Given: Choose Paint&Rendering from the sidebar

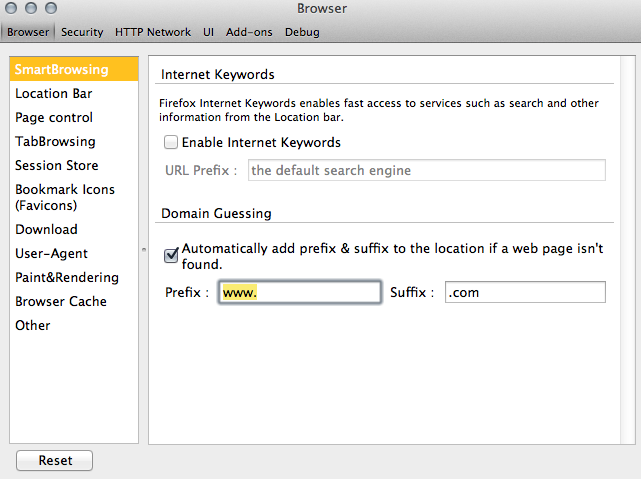Looking at the screenshot, I should (x=66, y=278).
